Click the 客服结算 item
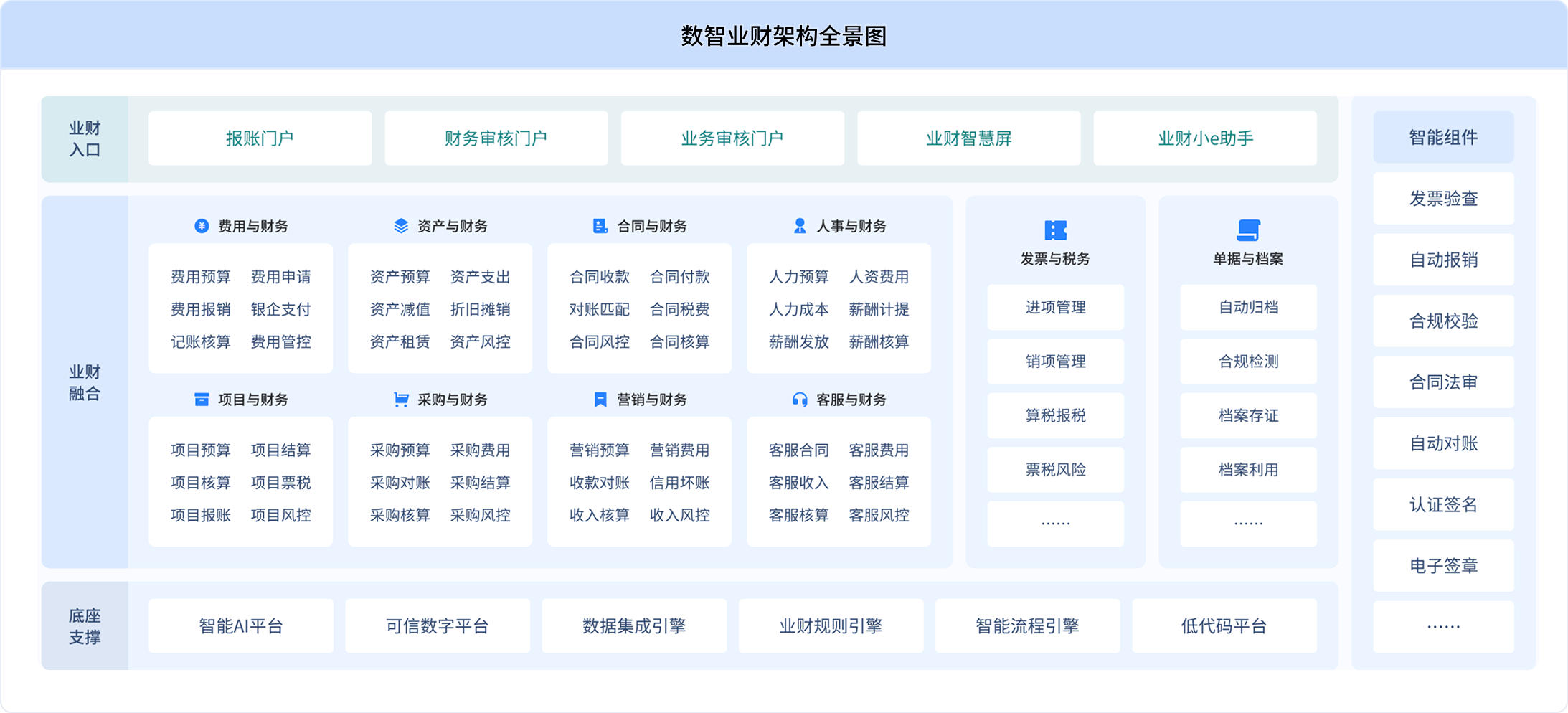The width and height of the screenshot is (1568, 713). pyautogui.click(x=879, y=483)
